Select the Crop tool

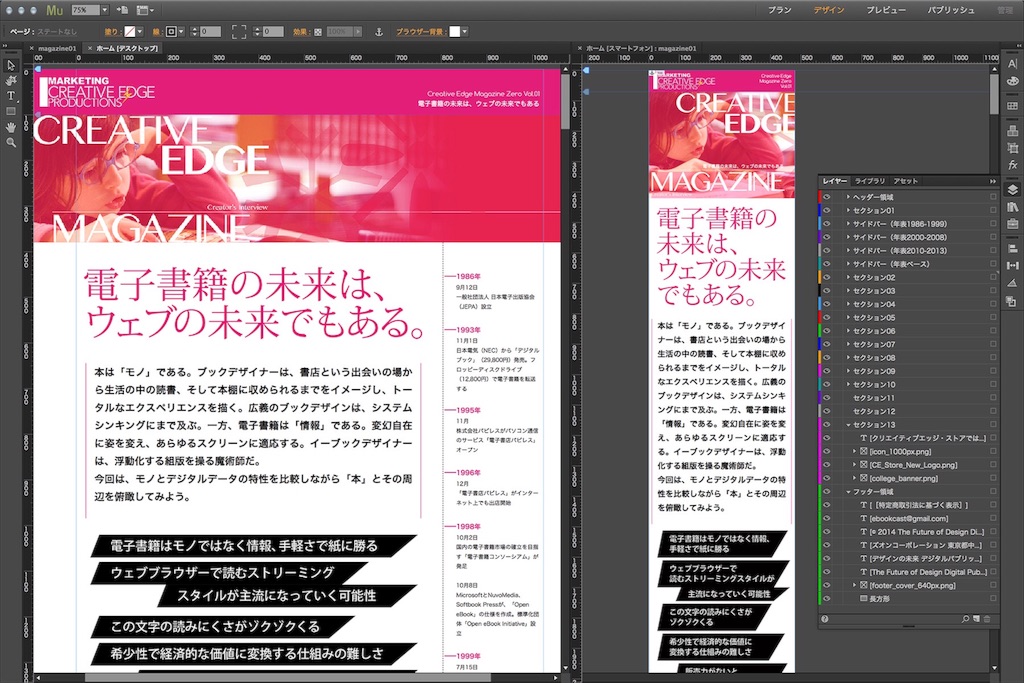click(11, 80)
